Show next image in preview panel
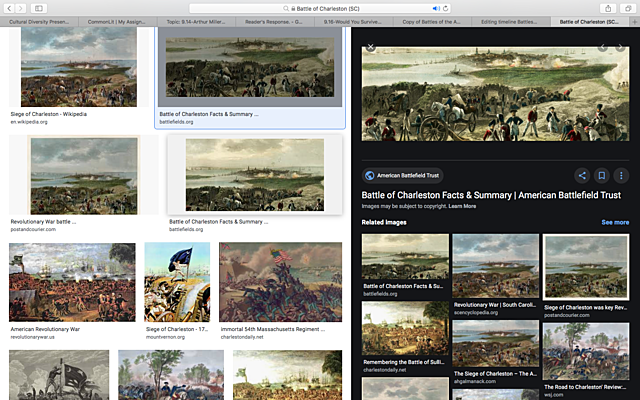 [620, 47]
